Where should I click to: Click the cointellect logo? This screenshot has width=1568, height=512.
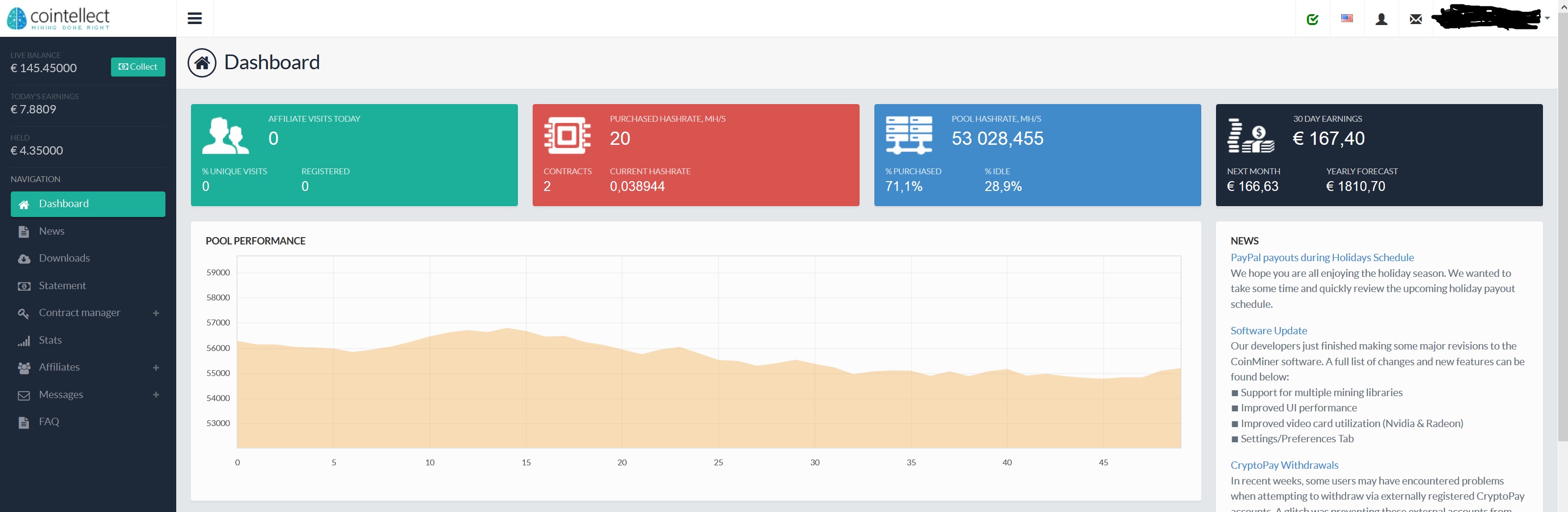click(58, 18)
